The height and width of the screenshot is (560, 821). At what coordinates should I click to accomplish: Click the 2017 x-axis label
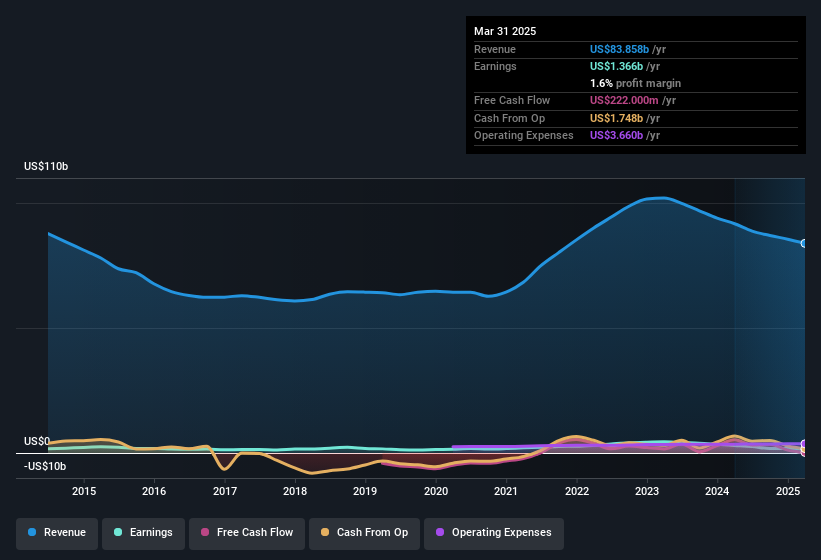(x=225, y=491)
